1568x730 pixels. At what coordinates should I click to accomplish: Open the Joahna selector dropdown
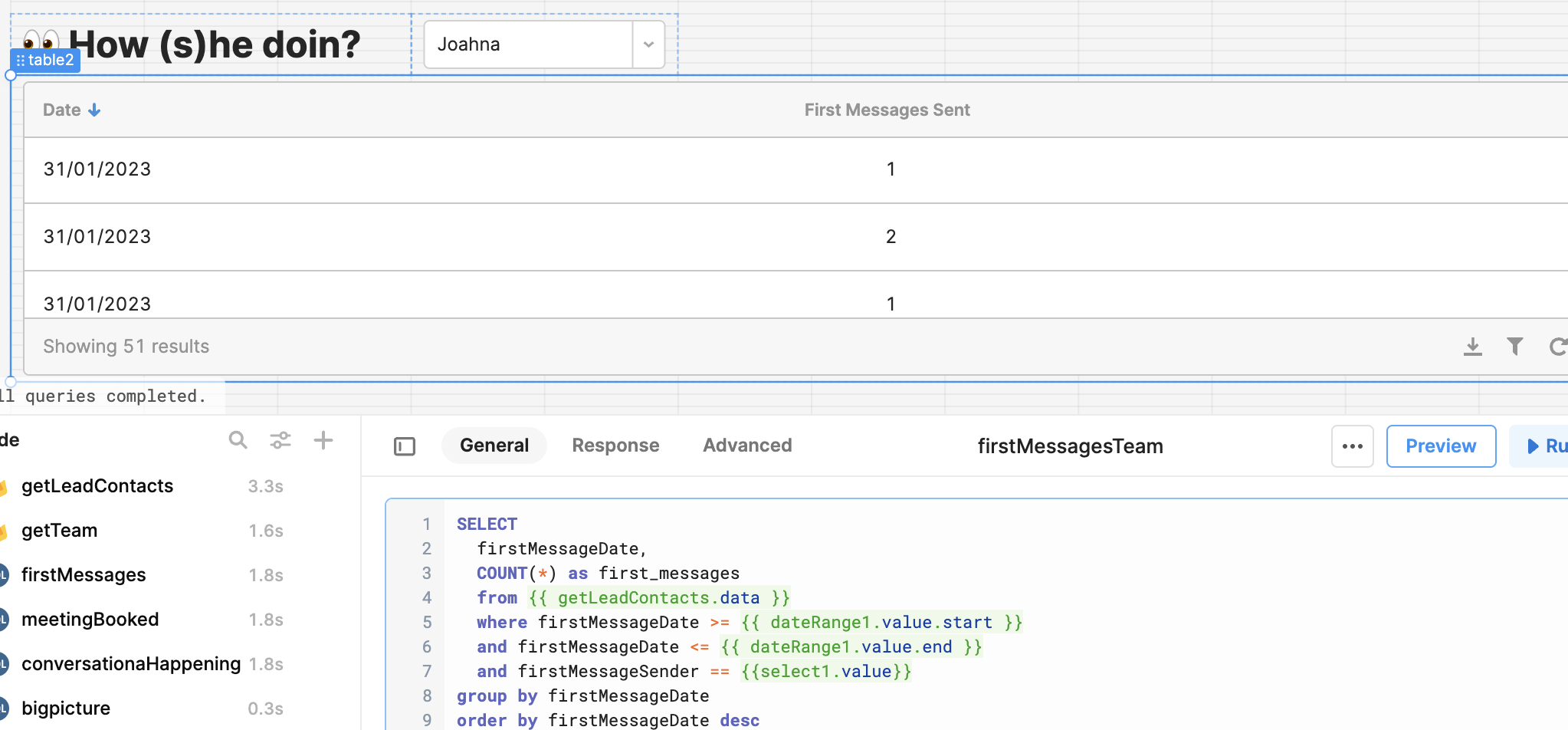pos(648,44)
